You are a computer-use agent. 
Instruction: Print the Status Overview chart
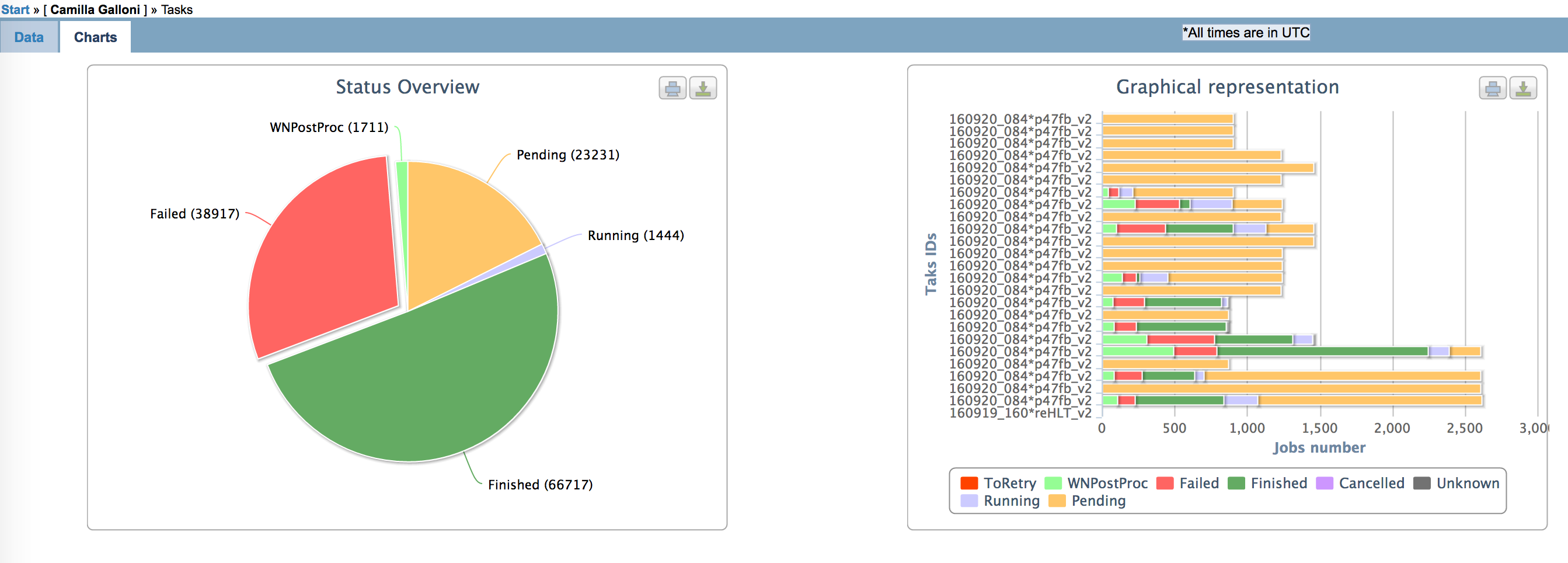point(672,88)
